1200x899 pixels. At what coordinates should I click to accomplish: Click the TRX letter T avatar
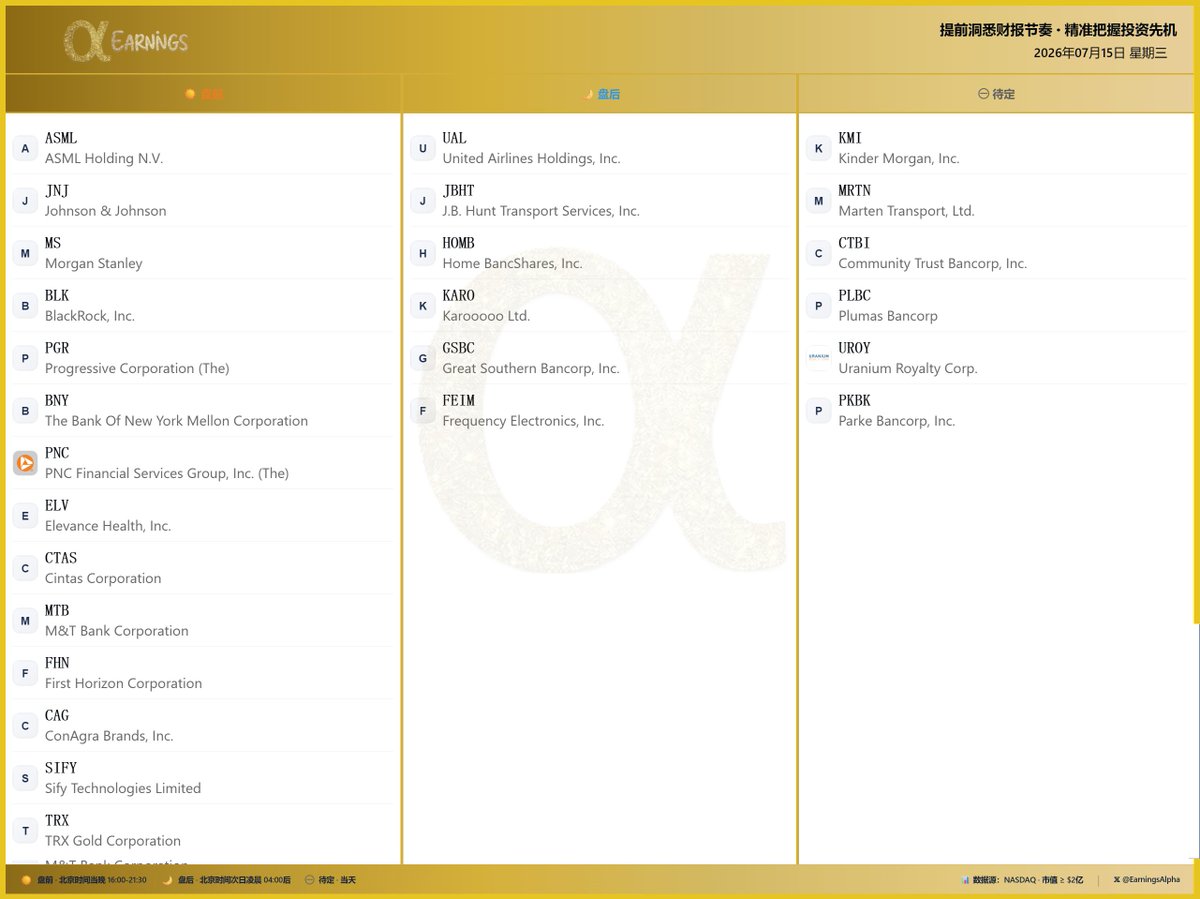coord(25,831)
